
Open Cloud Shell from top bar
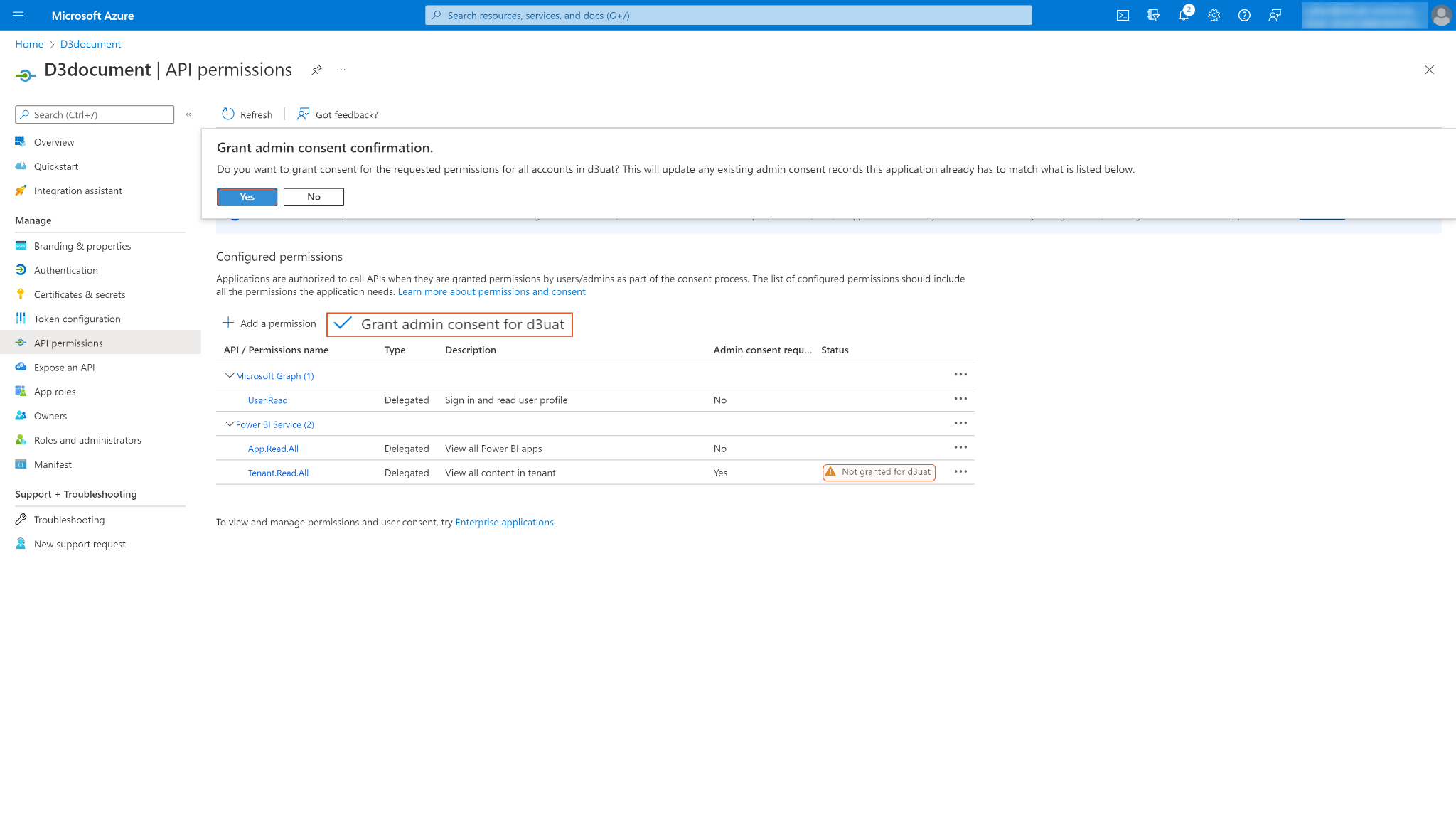point(1123,16)
